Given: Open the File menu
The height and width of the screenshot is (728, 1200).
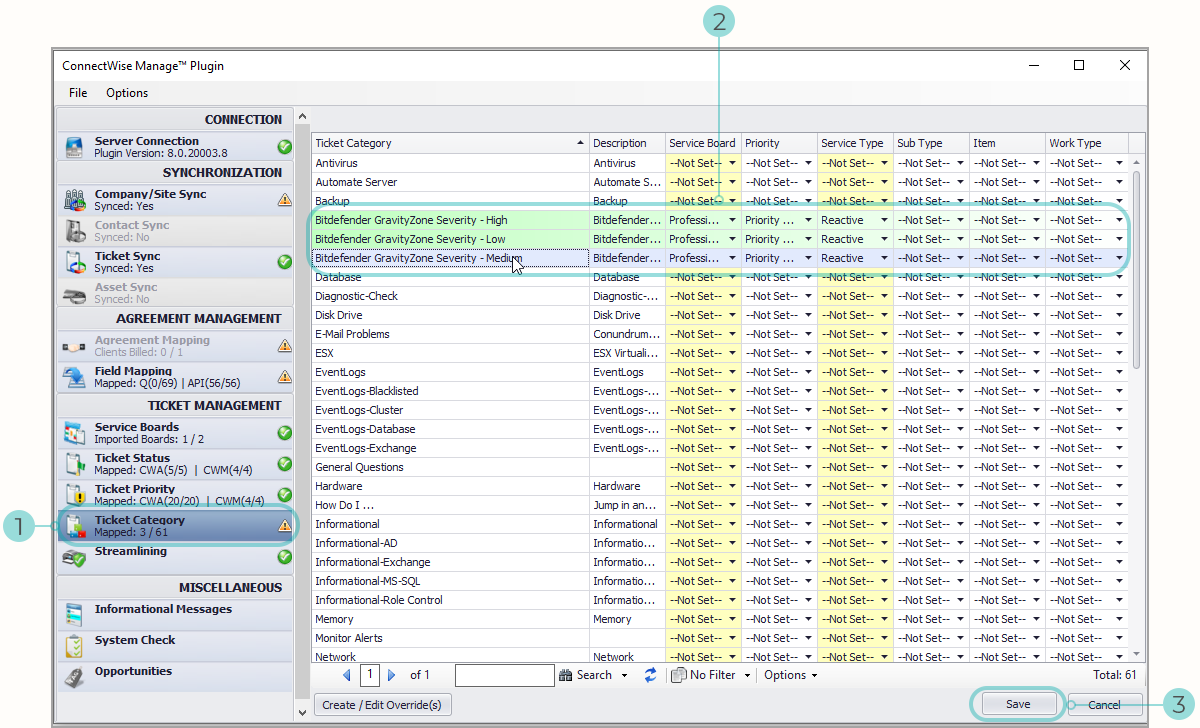Looking at the screenshot, I should point(77,93).
